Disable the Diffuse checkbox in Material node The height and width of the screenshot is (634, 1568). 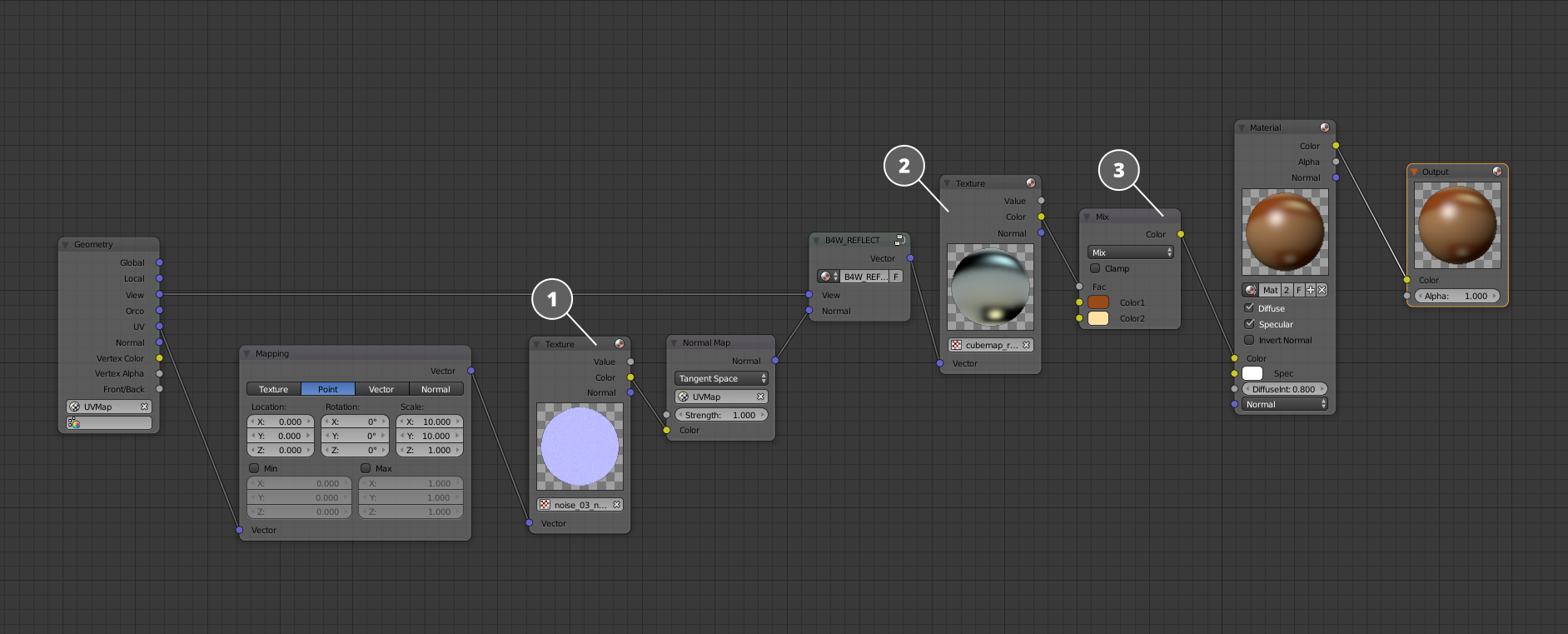click(x=1249, y=308)
